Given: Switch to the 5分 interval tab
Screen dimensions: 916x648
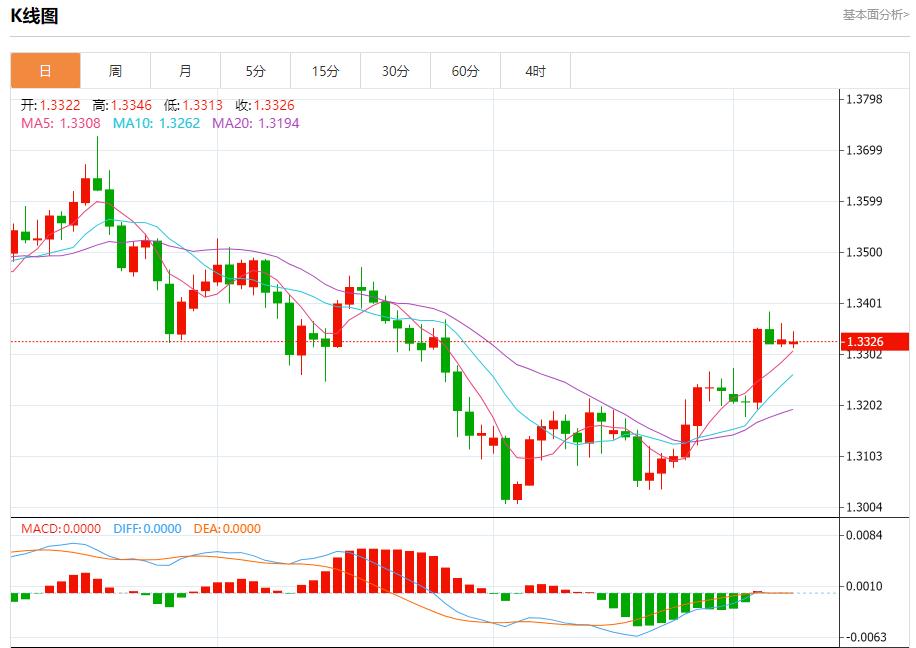Looking at the screenshot, I should point(255,71).
